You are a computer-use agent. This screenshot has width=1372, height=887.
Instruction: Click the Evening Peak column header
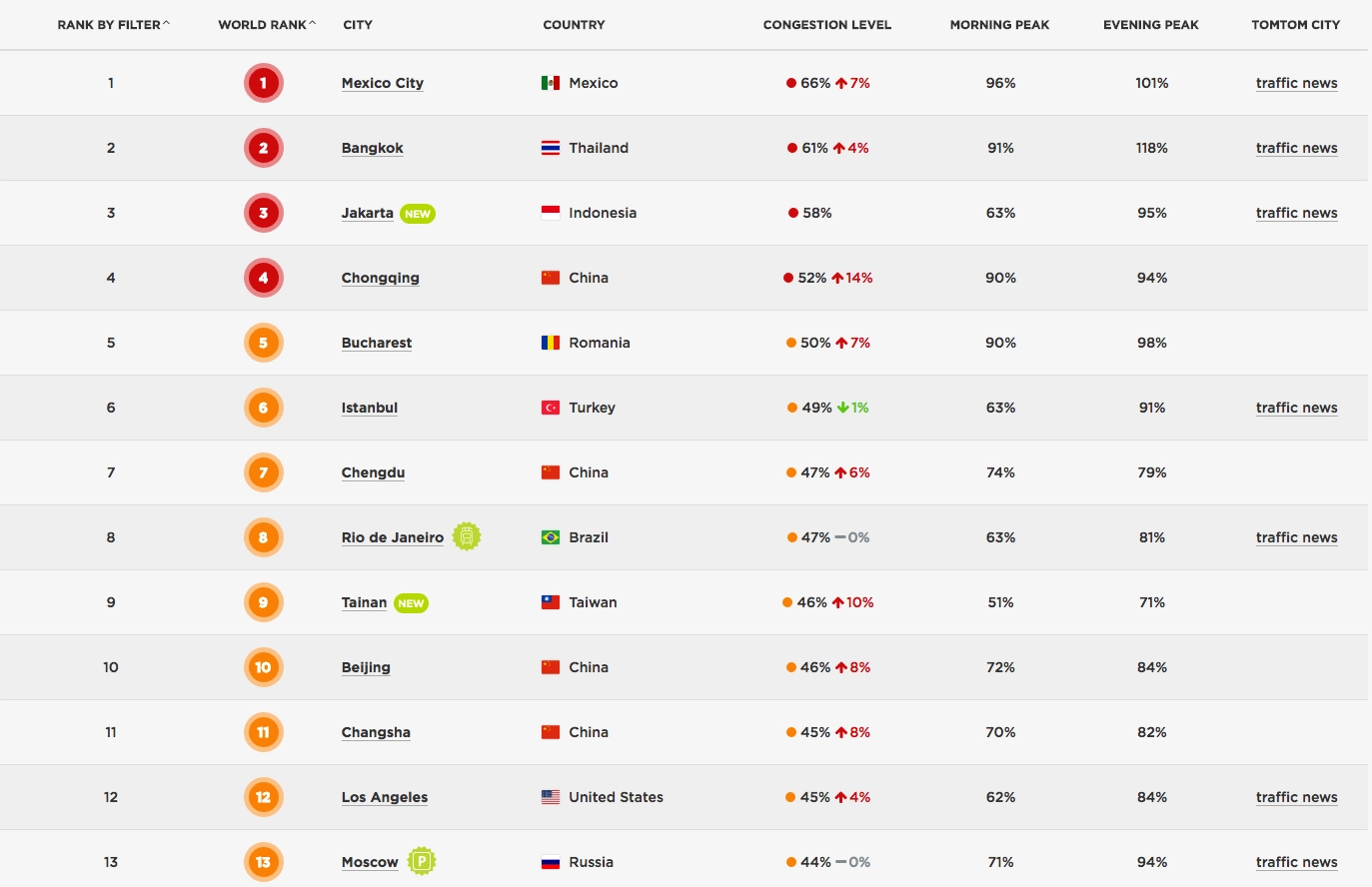(x=1150, y=25)
